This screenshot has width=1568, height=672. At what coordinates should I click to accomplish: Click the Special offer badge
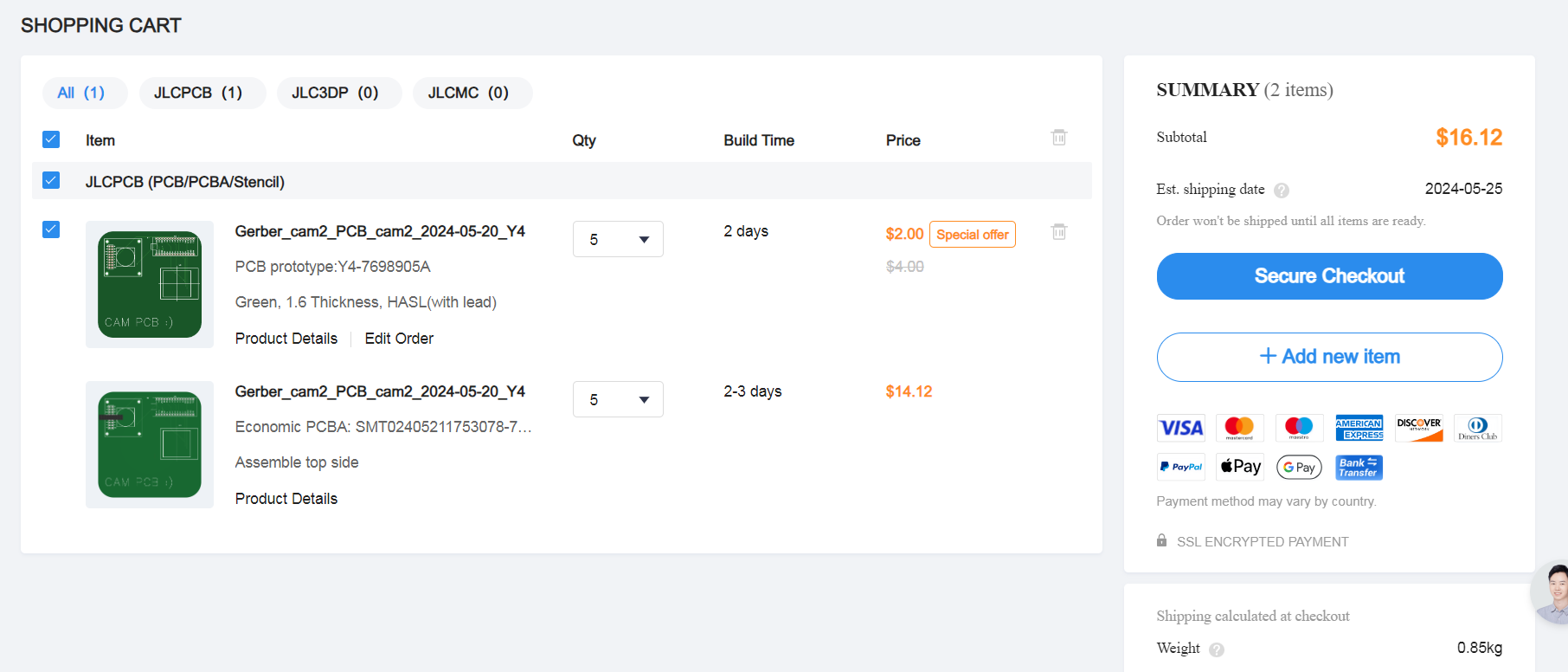tap(973, 235)
